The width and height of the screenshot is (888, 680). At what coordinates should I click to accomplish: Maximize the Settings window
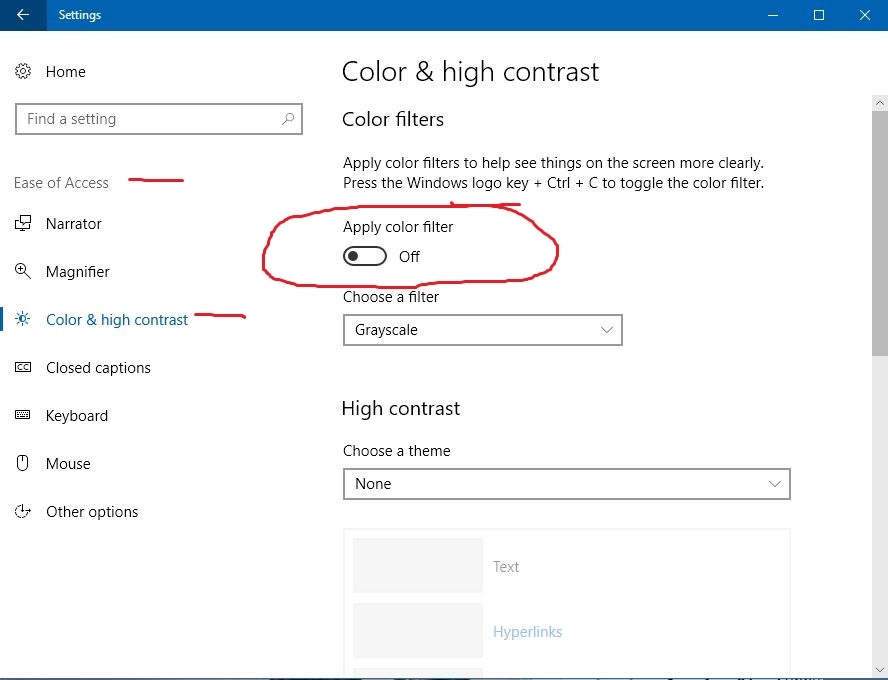(818, 15)
